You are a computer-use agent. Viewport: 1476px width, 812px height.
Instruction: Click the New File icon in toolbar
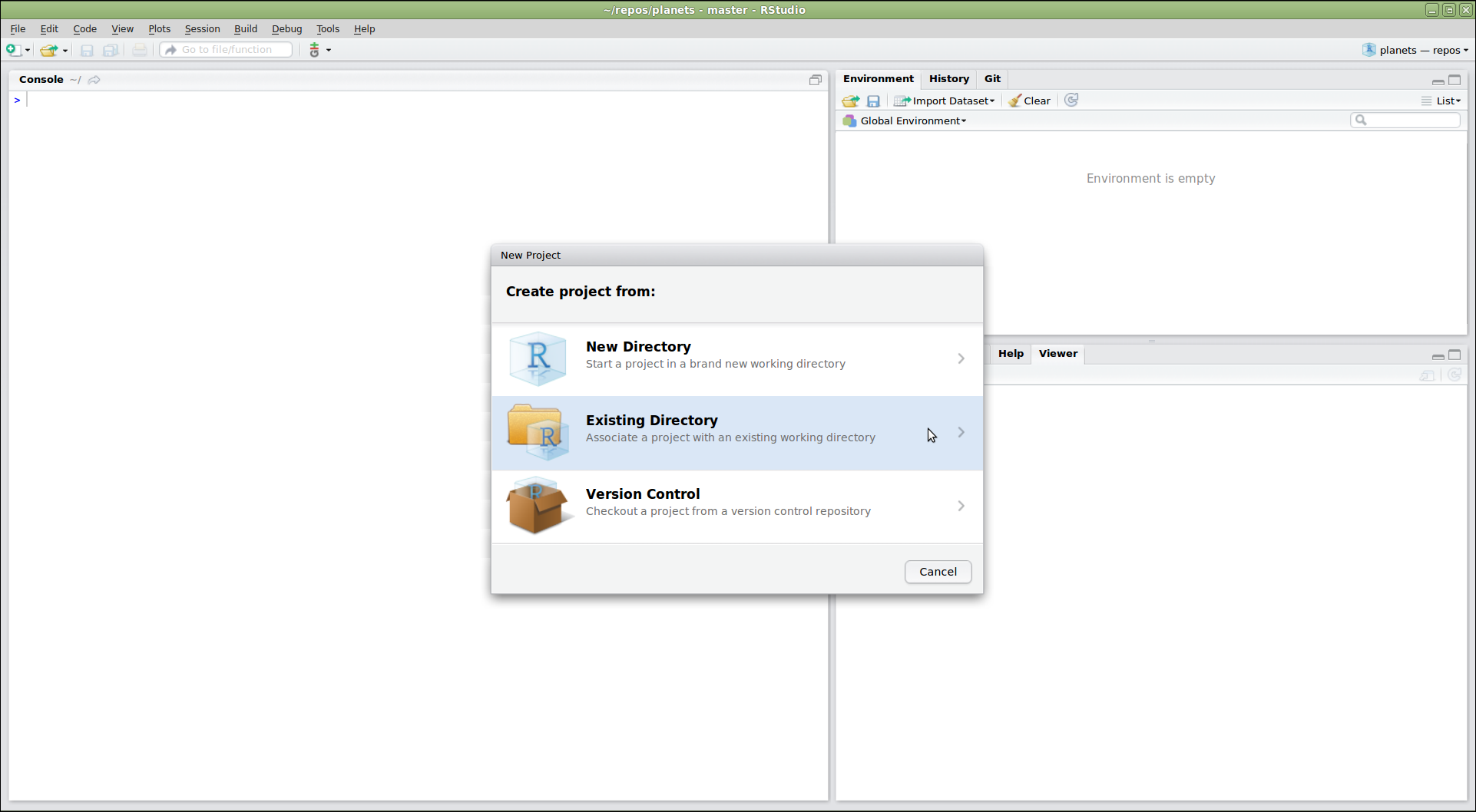(13, 50)
